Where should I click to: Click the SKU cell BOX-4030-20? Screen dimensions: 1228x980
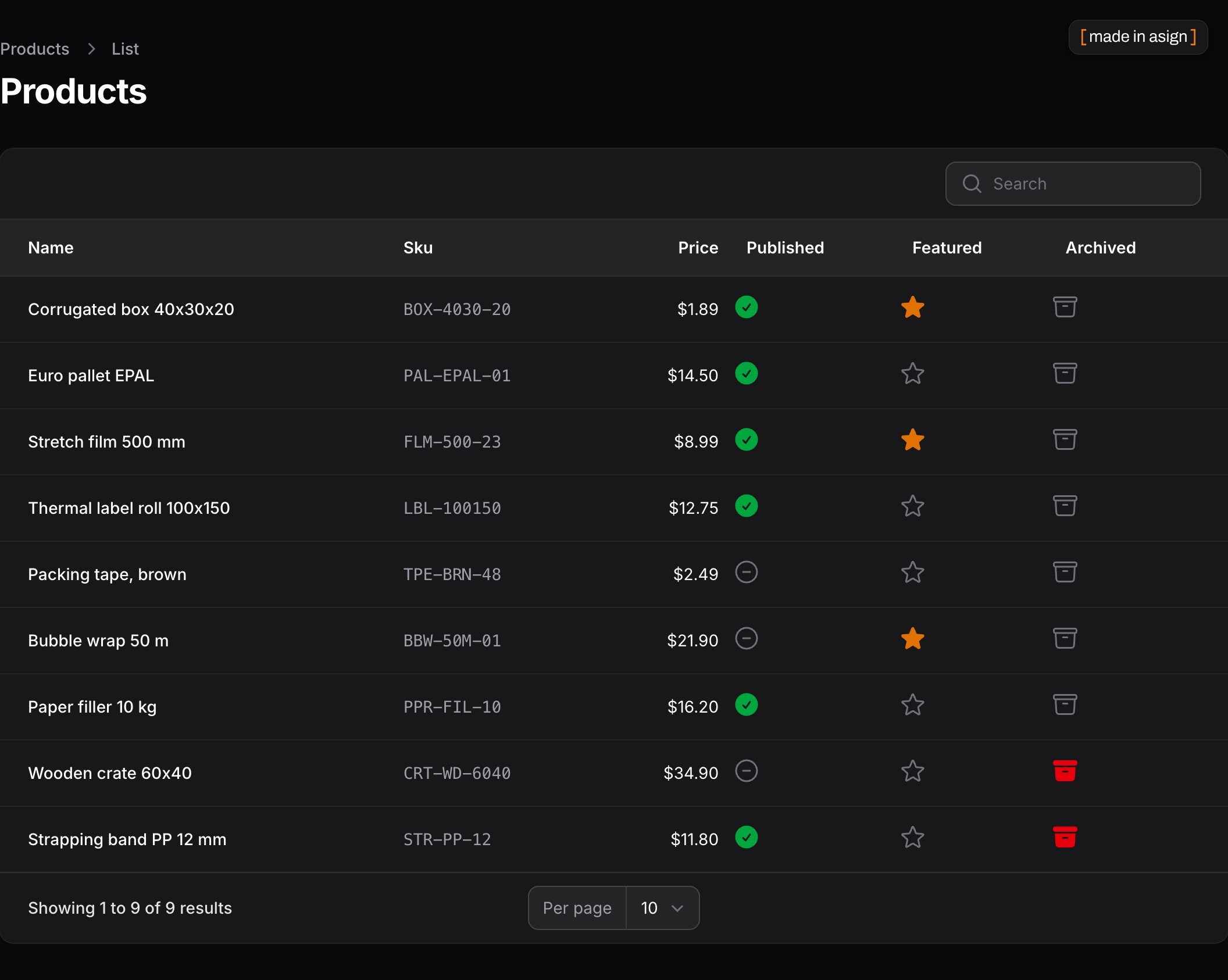(457, 309)
